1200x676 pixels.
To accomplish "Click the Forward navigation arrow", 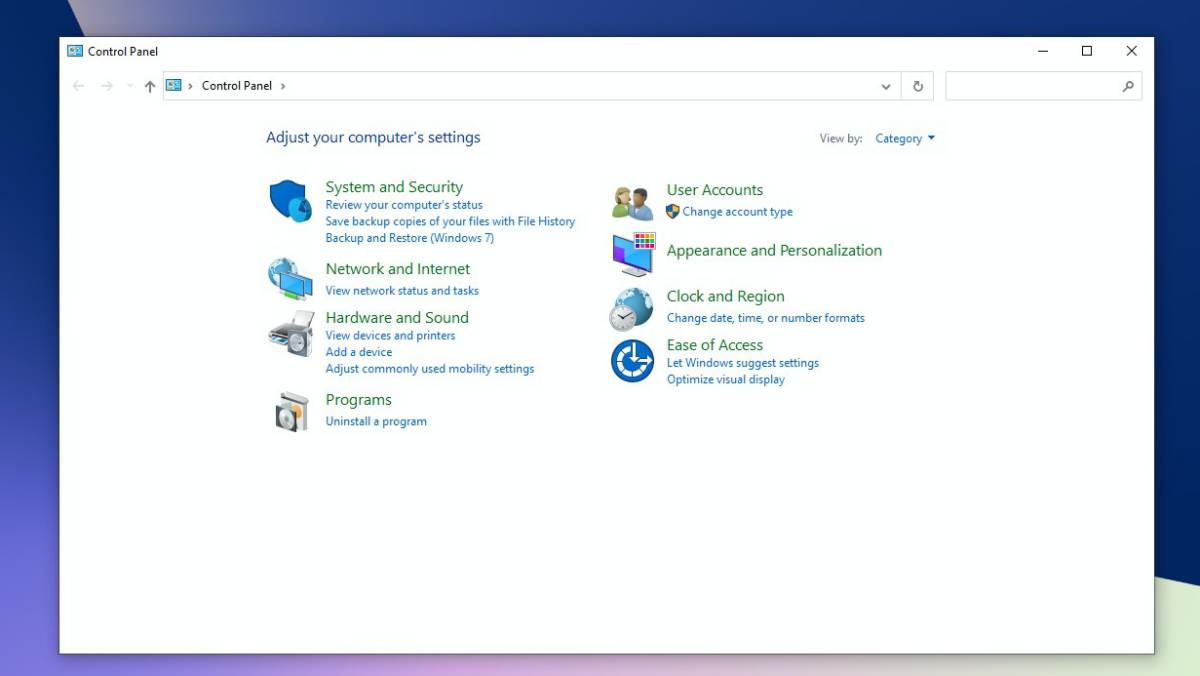I will tap(107, 86).
